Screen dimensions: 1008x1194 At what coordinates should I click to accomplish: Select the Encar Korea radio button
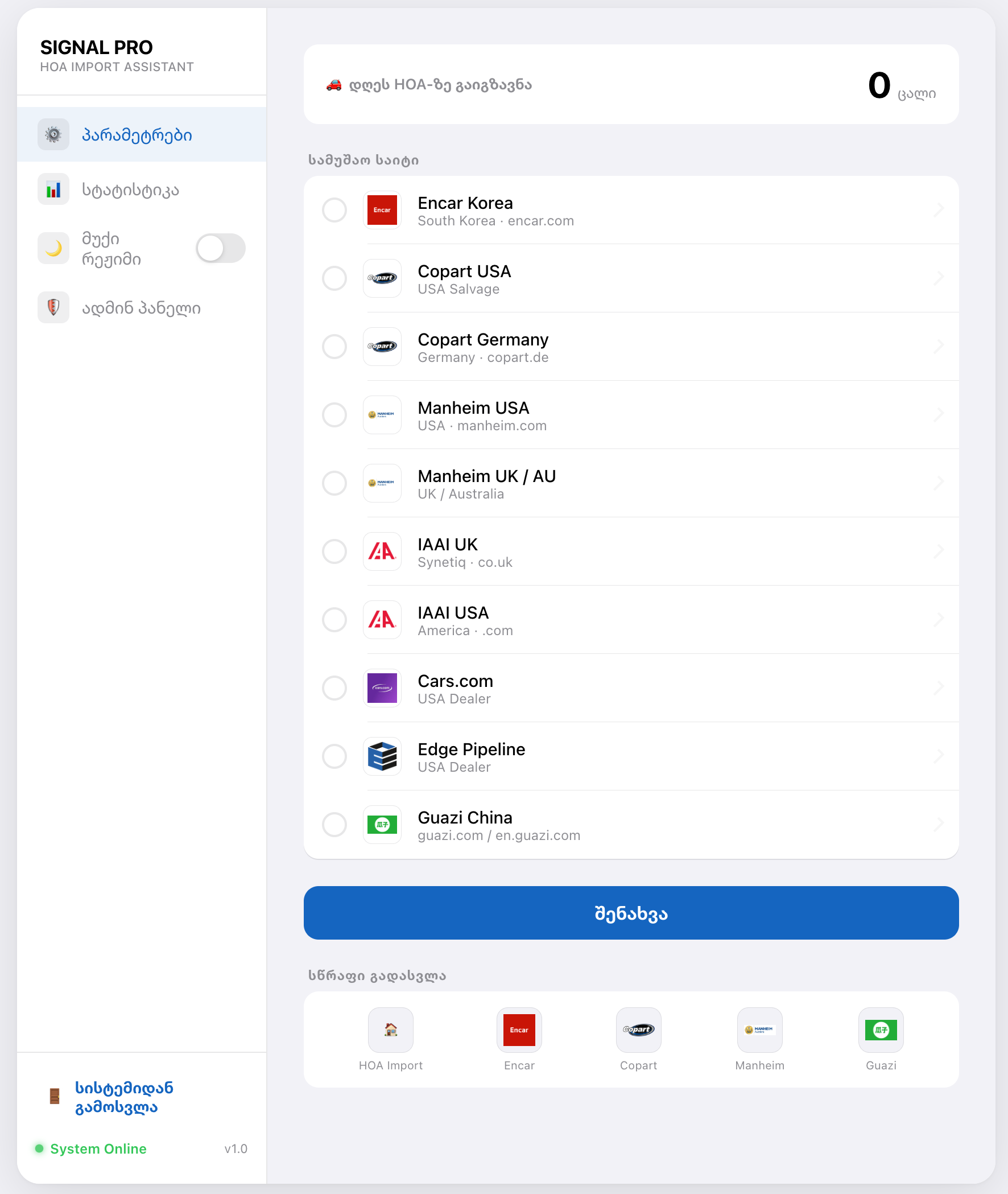click(334, 210)
